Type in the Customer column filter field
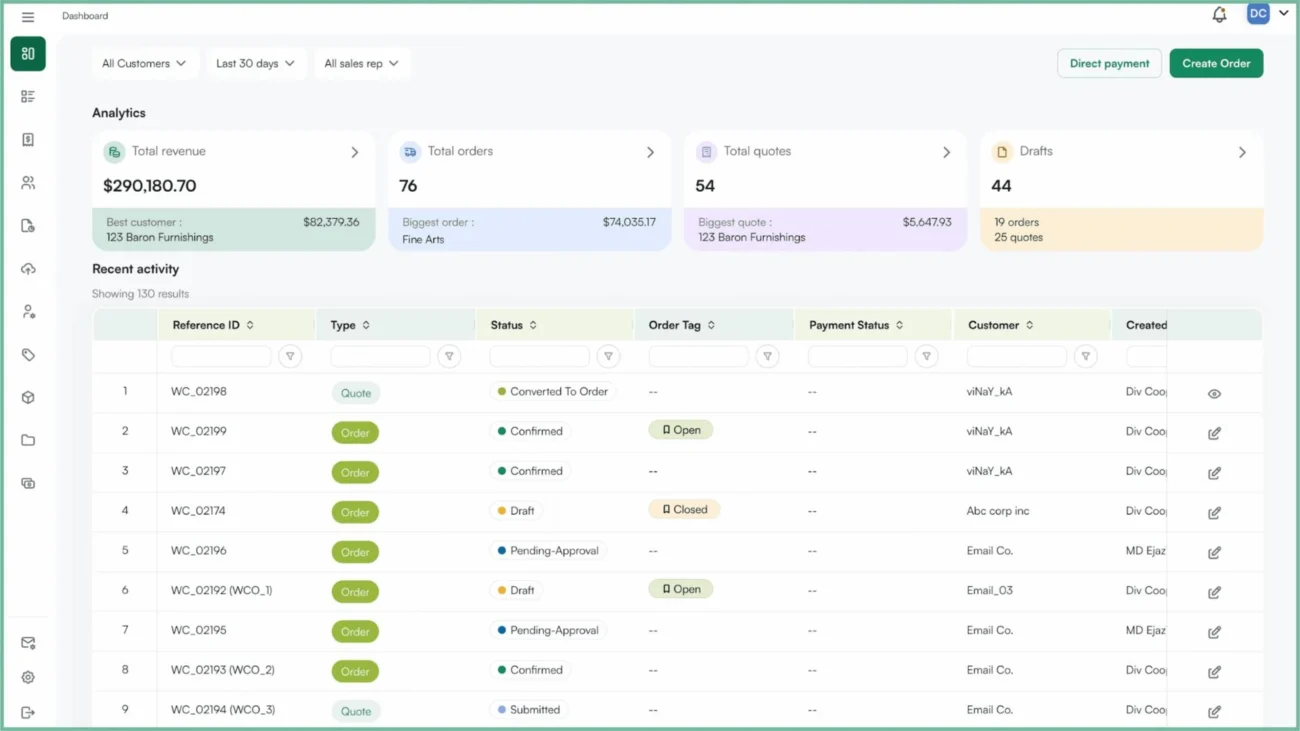The image size is (1300, 731). click(x=1015, y=355)
